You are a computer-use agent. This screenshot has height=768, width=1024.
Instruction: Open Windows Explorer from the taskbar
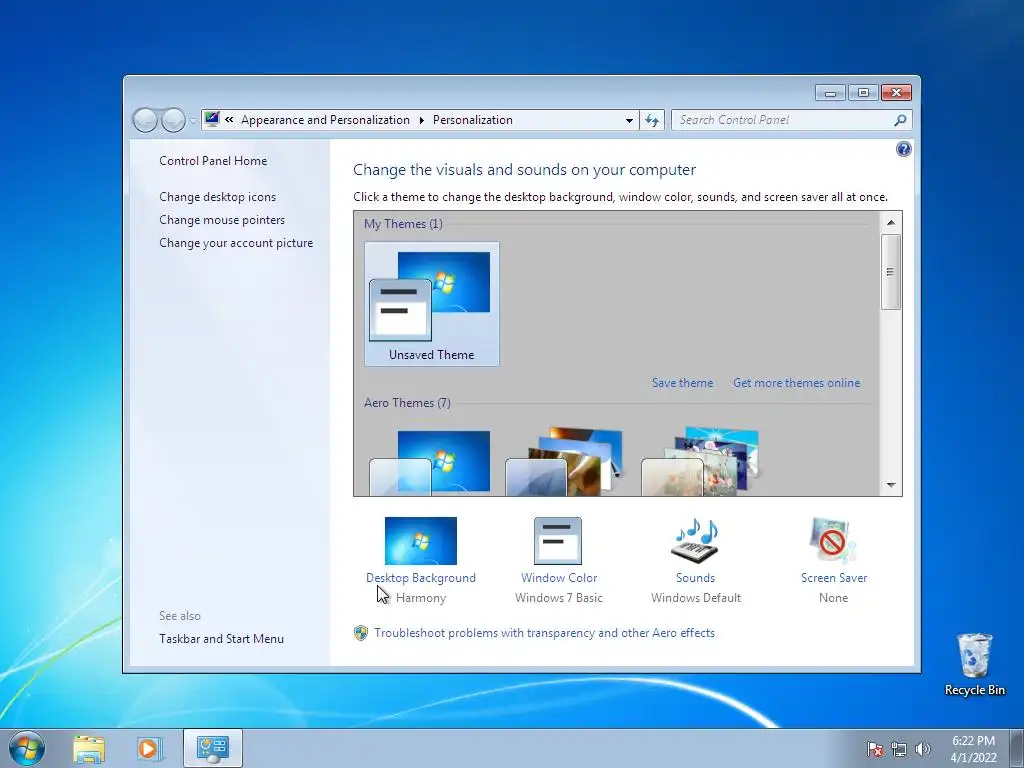tap(89, 748)
